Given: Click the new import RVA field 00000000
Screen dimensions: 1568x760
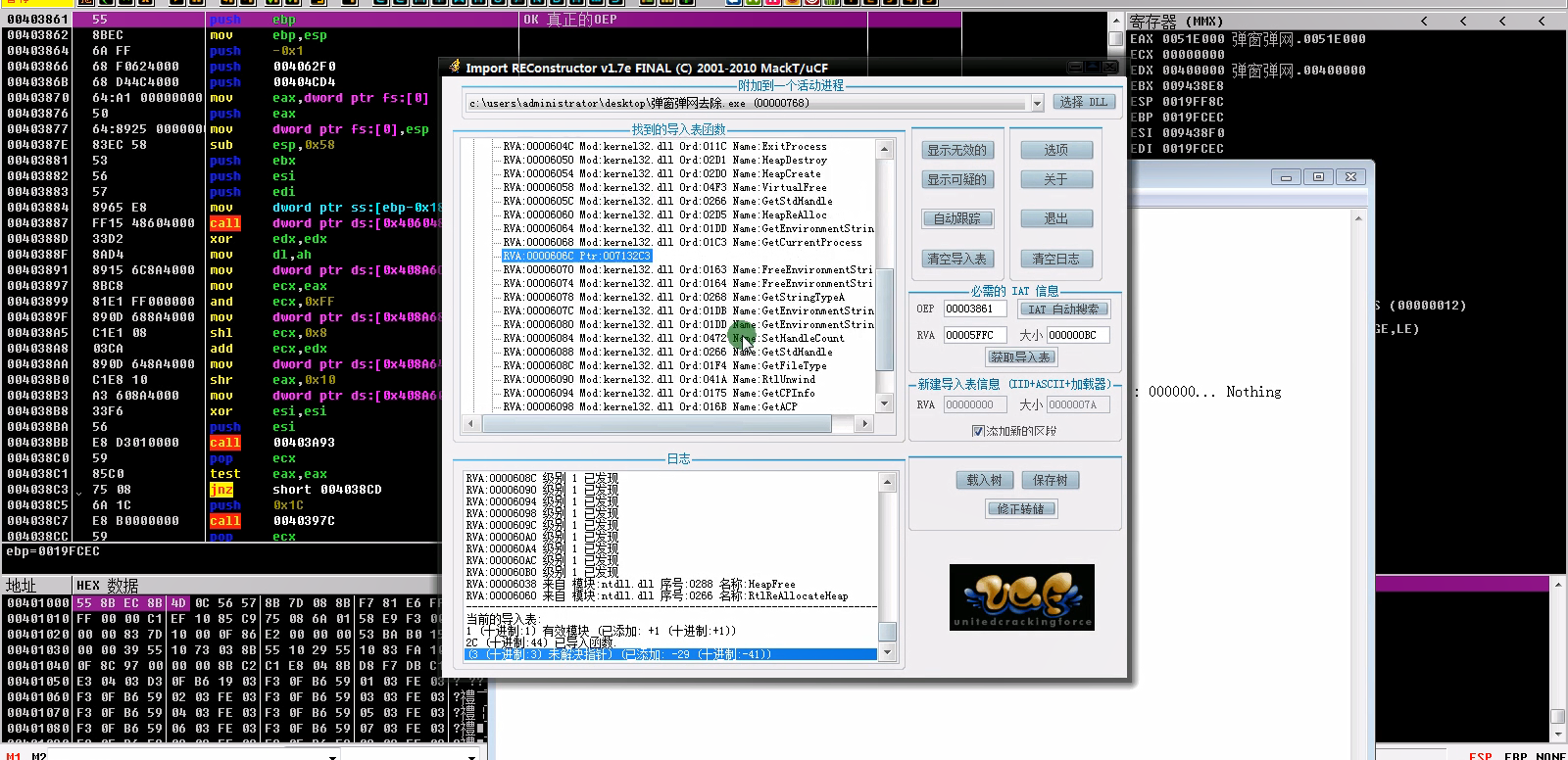Looking at the screenshot, I should pyautogui.click(x=974, y=404).
